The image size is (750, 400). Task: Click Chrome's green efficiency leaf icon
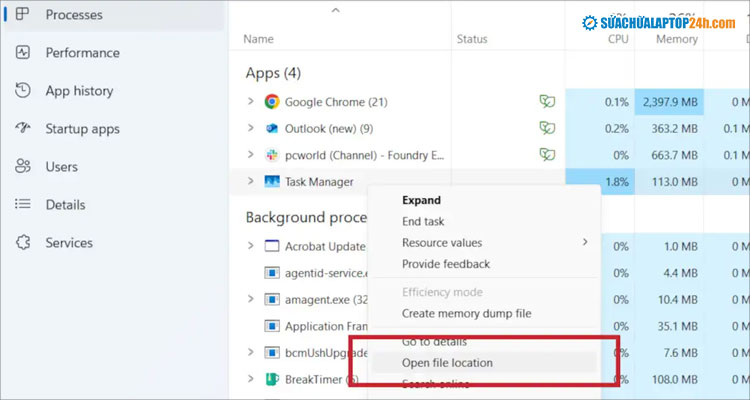click(x=546, y=102)
